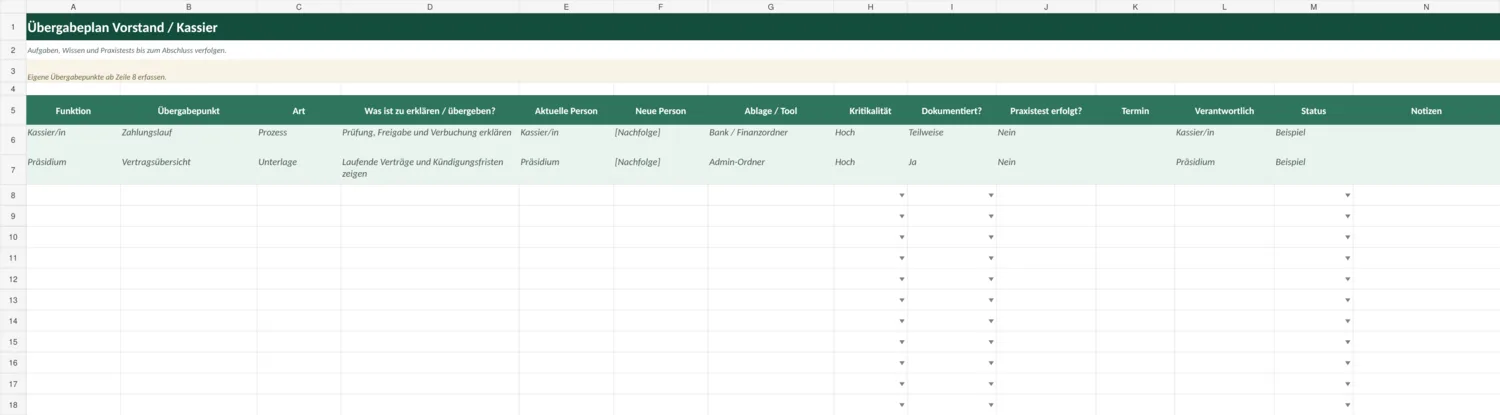This screenshot has width=1500, height=415.
Task: Open Status dropdown arrow in row 17
Action: tap(1347, 384)
